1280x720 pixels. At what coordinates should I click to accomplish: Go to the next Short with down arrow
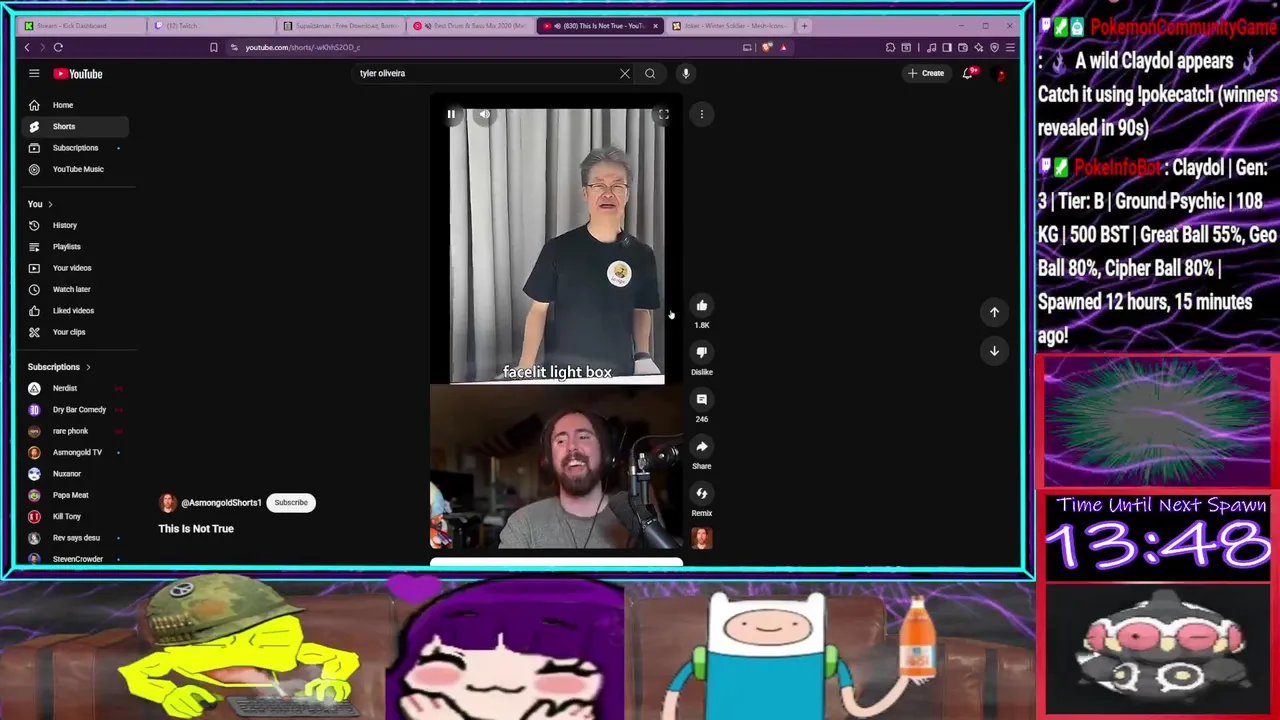tap(994, 351)
